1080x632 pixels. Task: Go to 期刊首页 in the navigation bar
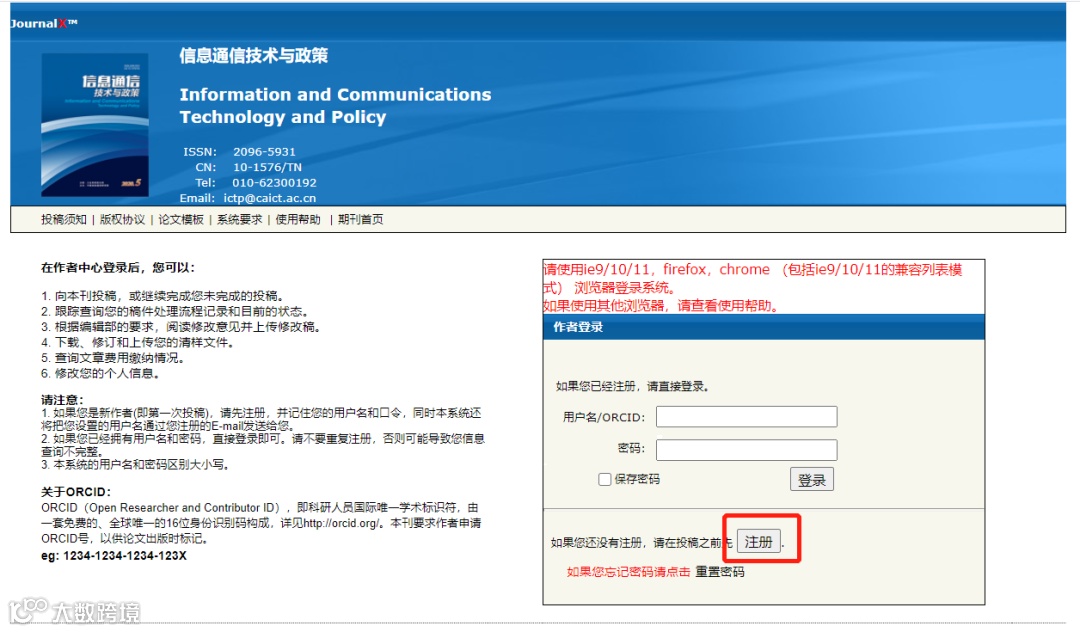(x=360, y=220)
